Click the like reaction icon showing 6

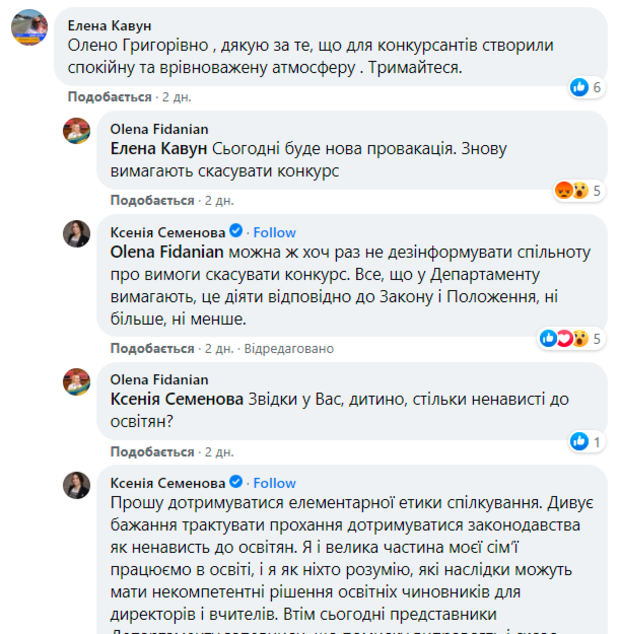click(579, 88)
